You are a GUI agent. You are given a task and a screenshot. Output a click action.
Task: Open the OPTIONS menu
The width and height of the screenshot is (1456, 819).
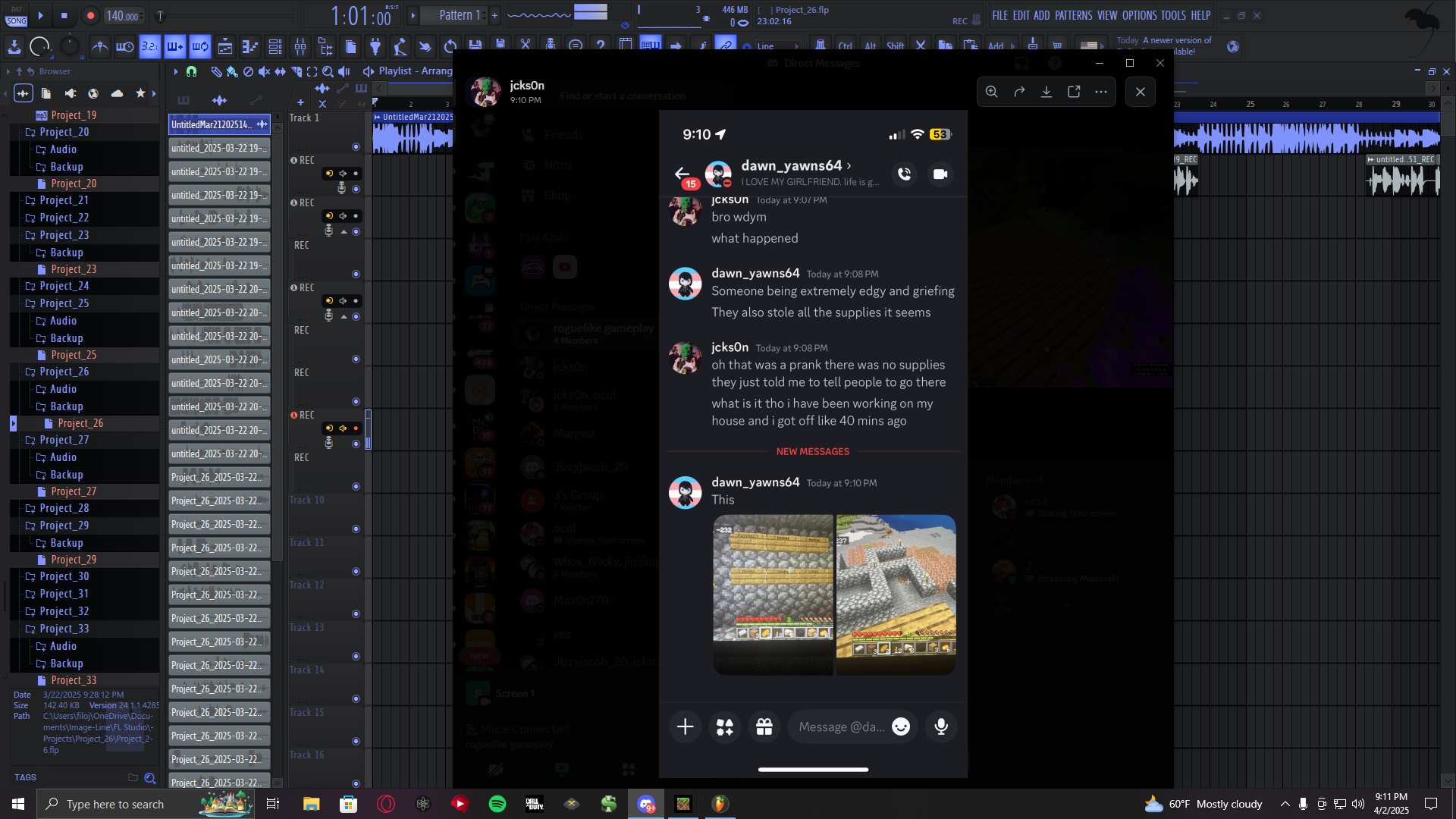[1139, 15]
